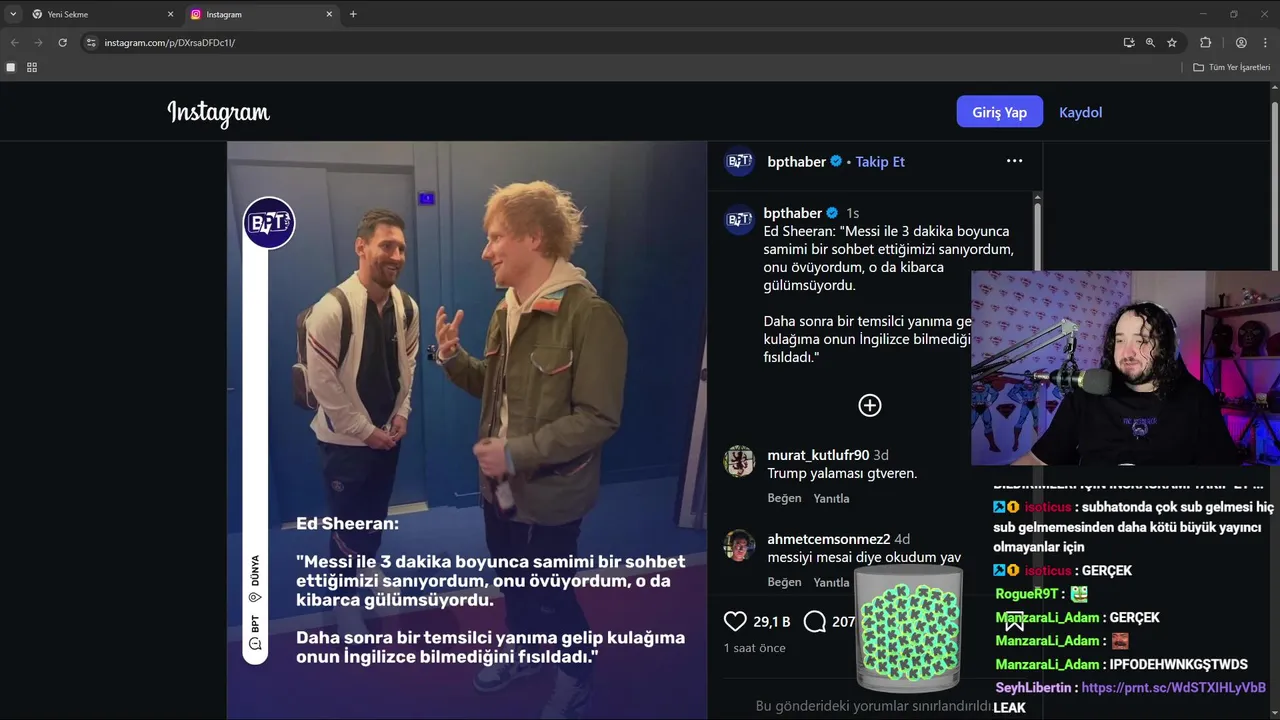Go forward in browser history
Image resolution: width=1280 pixels, height=720 pixels.
(x=38, y=43)
